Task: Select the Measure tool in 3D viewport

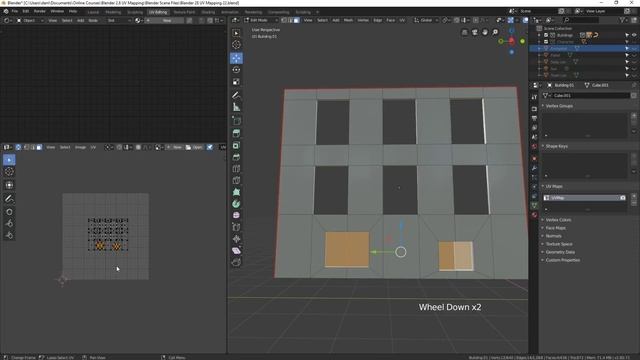Action: click(236, 107)
